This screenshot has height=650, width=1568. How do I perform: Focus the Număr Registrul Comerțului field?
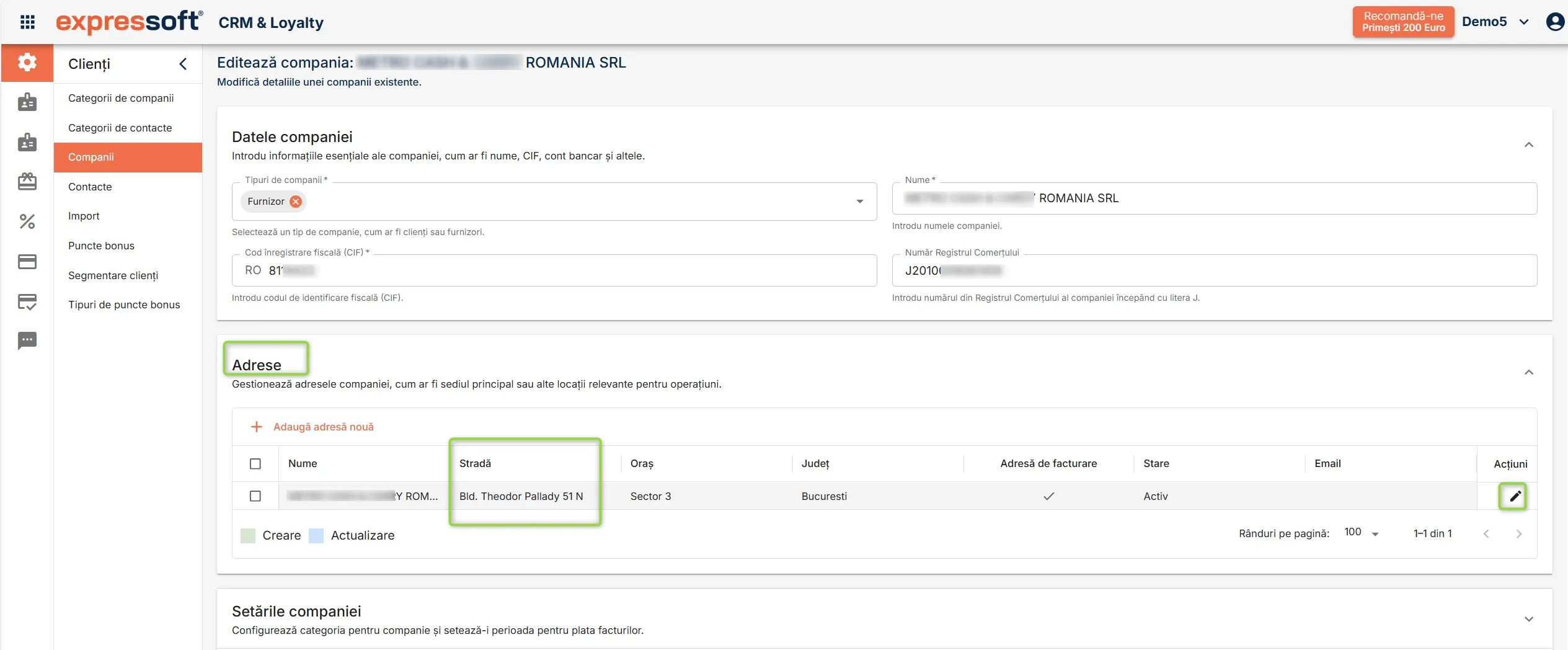point(1214,270)
